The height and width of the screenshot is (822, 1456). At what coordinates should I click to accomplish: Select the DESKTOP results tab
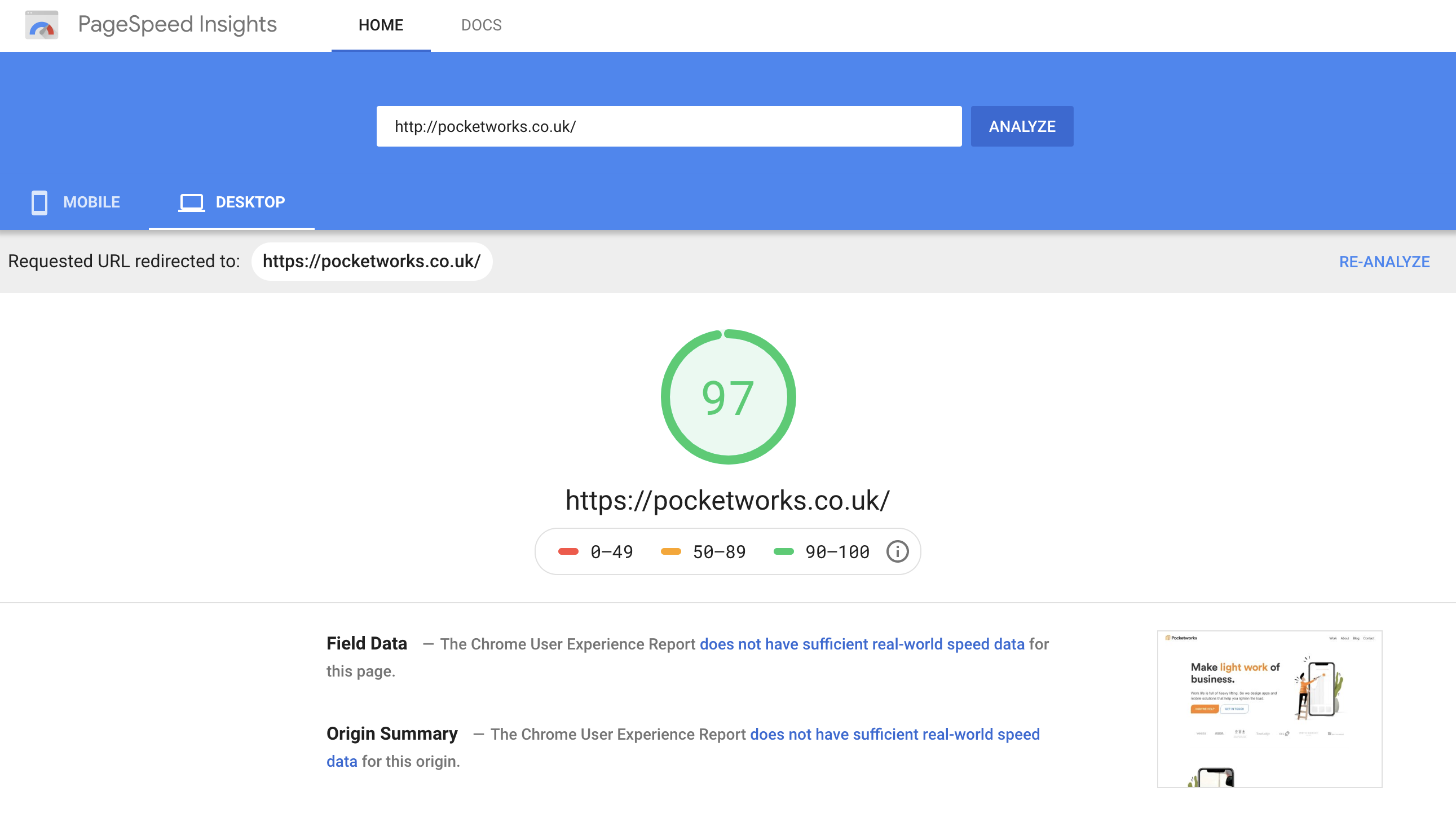point(232,202)
